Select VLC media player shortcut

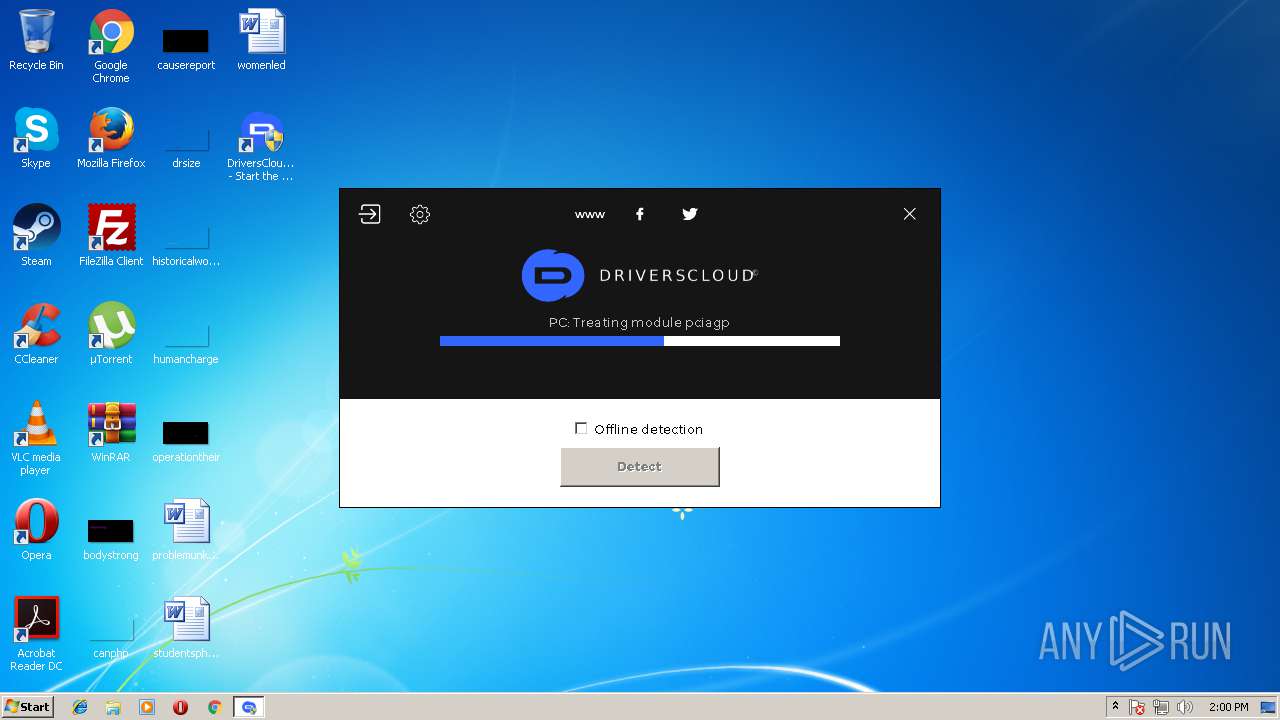(36, 438)
